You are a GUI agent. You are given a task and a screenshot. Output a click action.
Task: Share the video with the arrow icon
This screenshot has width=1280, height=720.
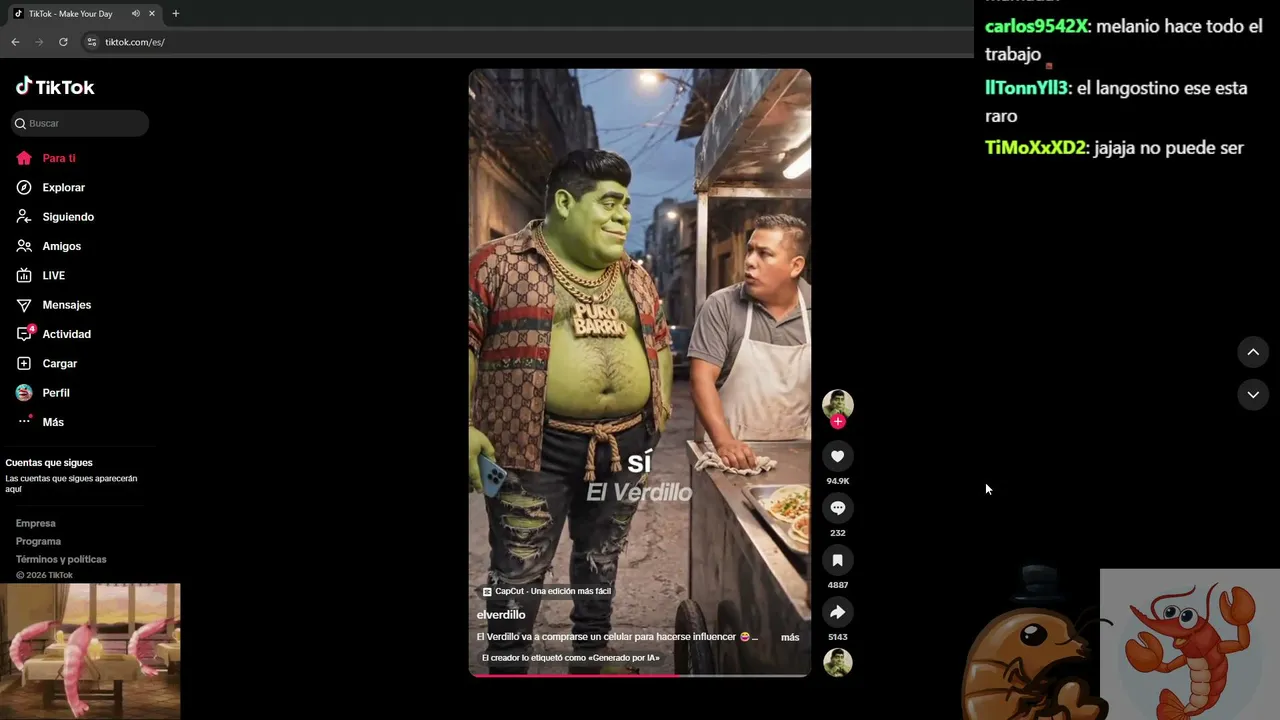click(838, 612)
